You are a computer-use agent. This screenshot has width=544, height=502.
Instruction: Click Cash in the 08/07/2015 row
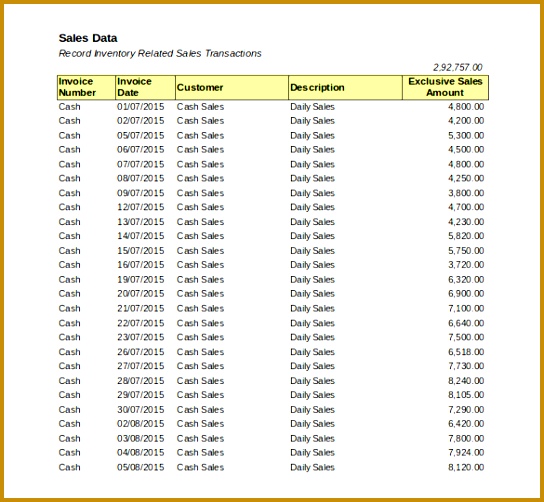pyautogui.click(x=69, y=178)
